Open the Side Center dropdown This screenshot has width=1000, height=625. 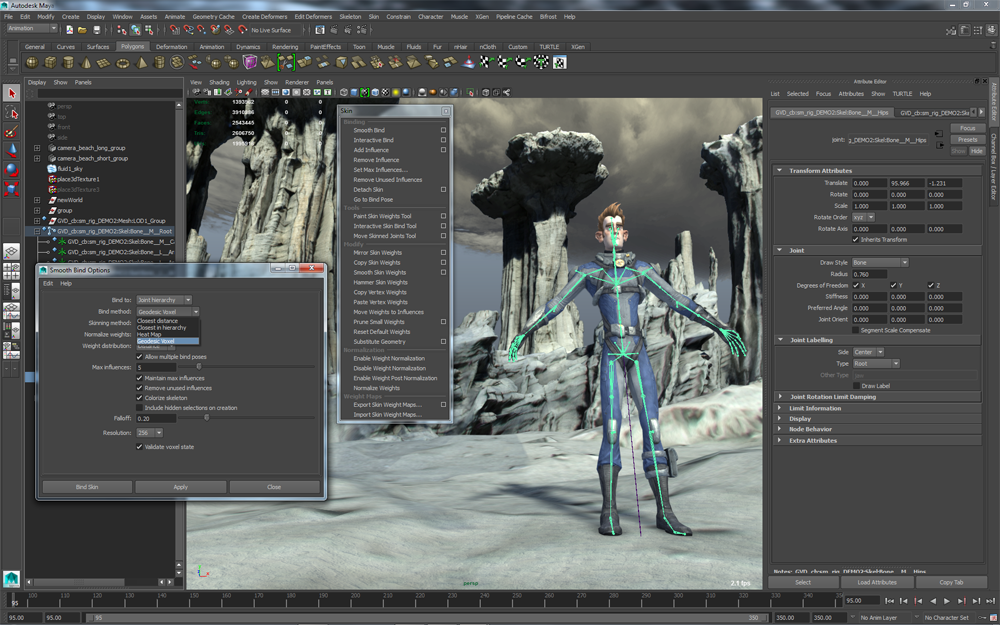[x=869, y=352]
